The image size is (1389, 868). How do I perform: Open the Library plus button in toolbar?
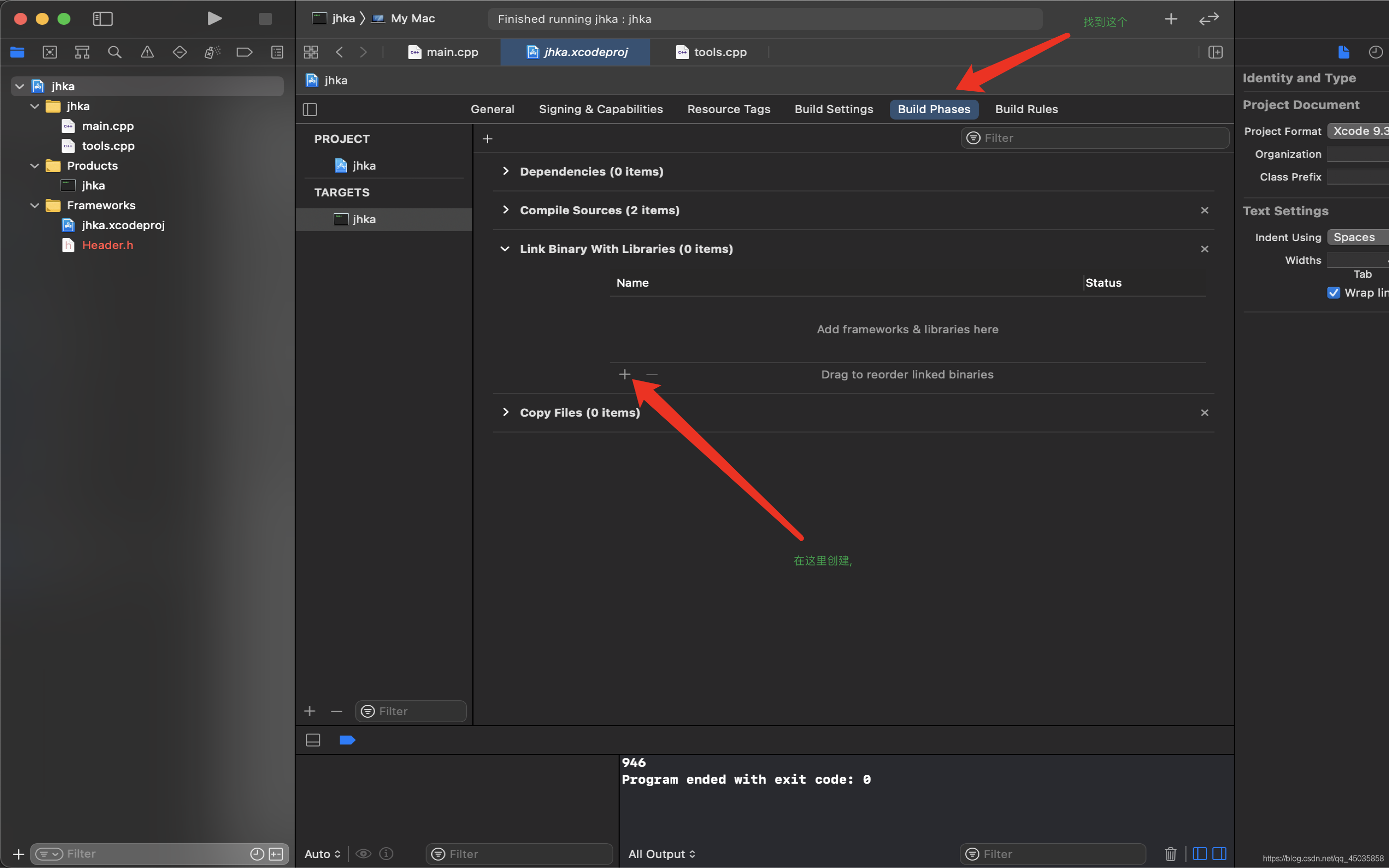tap(1171, 19)
